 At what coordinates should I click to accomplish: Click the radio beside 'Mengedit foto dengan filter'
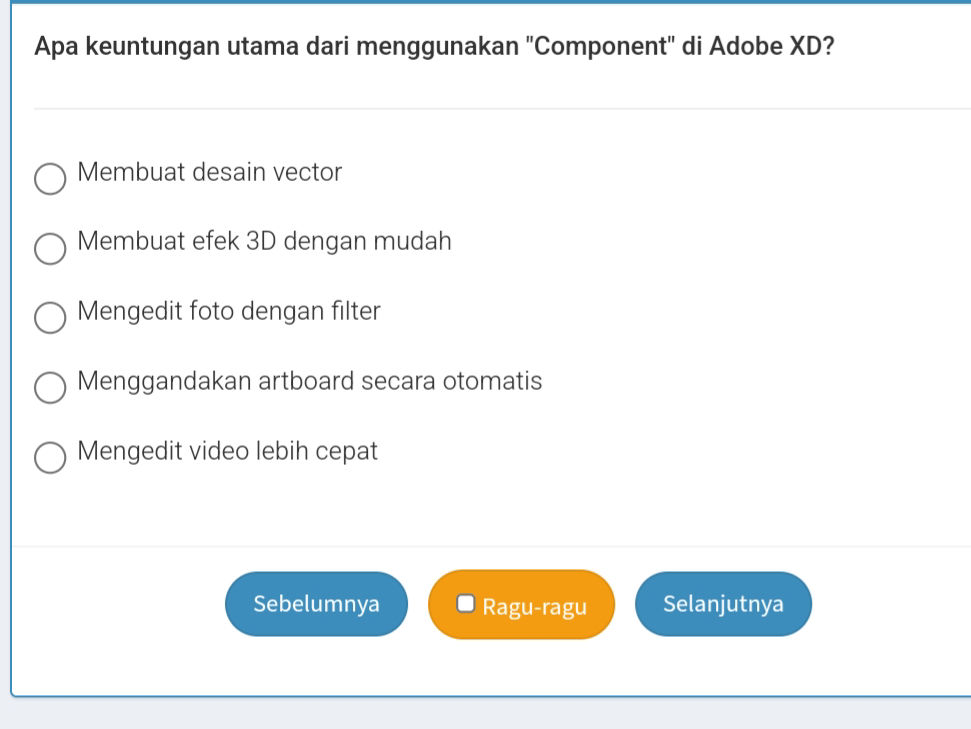tap(51, 319)
